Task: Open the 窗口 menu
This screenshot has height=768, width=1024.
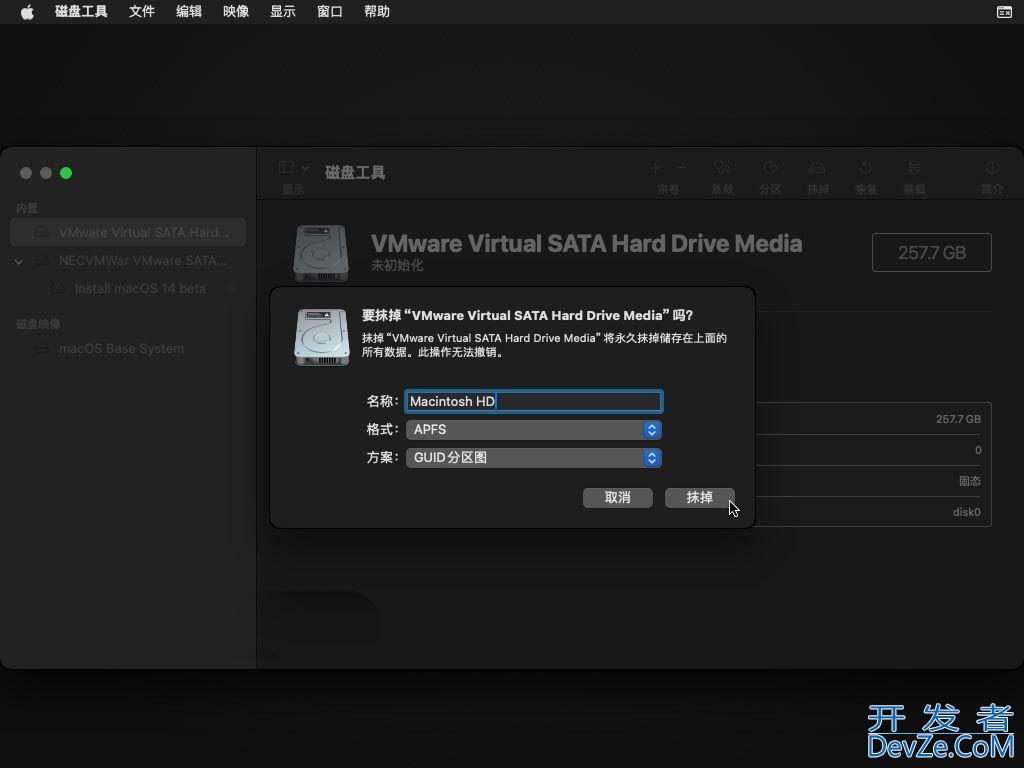Action: pyautogui.click(x=330, y=12)
